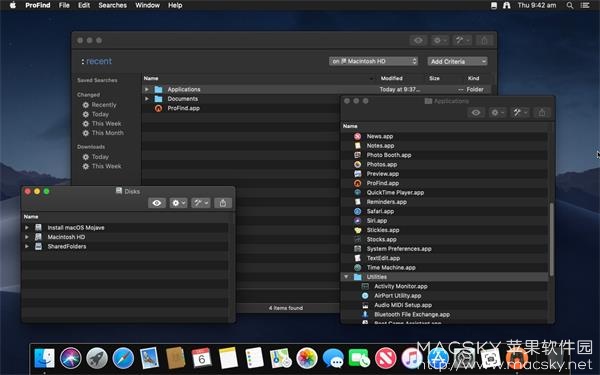Select Activity Monitor.app under Utilities
Image resolution: width=600 pixels, height=375 pixels.
click(445, 286)
